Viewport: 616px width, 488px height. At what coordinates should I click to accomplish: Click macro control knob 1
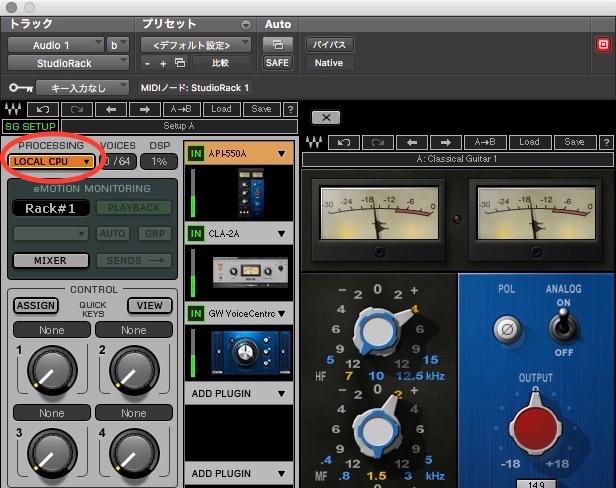(52, 371)
